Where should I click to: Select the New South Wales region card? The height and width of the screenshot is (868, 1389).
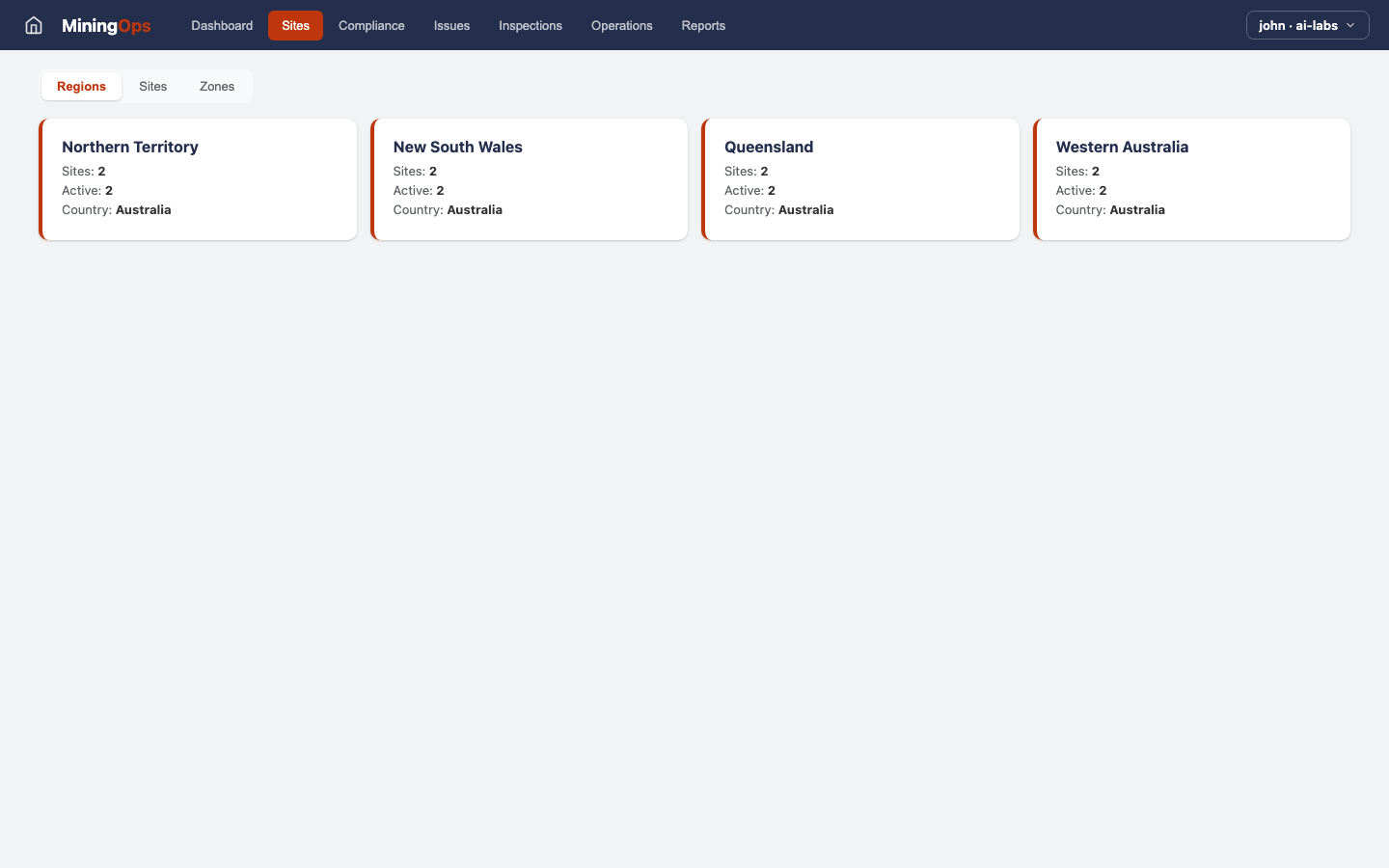pos(530,178)
